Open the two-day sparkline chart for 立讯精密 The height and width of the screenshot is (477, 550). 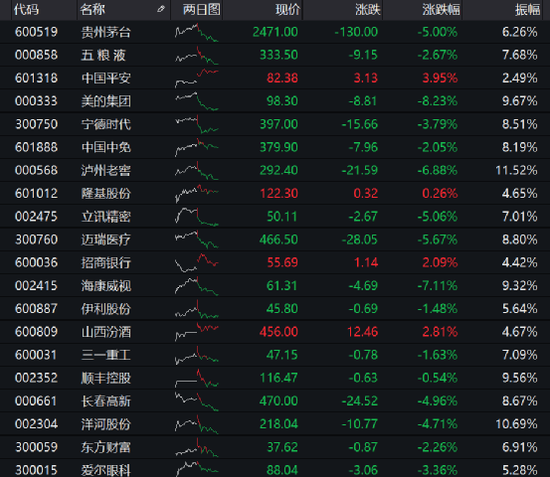pos(197,216)
